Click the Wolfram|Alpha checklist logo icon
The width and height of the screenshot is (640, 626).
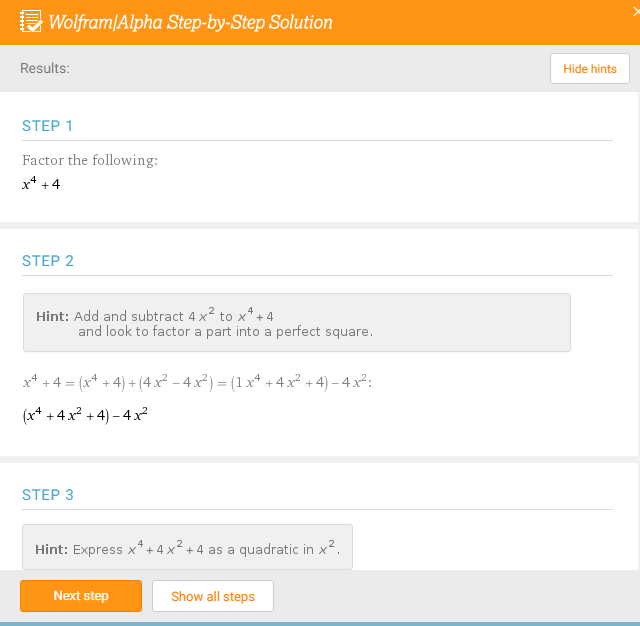pyautogui.click(x=30, y=21)
